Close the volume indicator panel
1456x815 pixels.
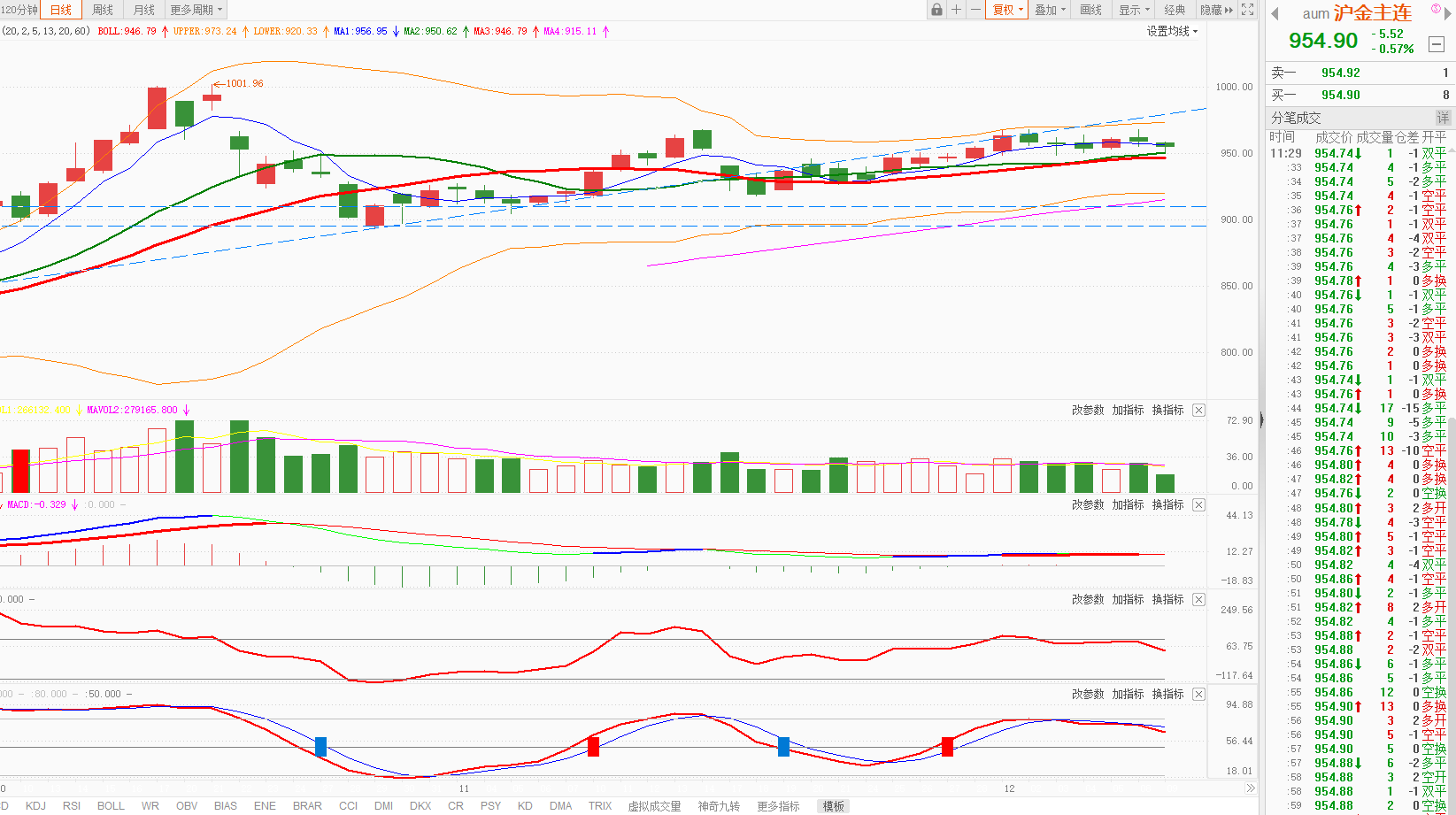(1198, 410)
